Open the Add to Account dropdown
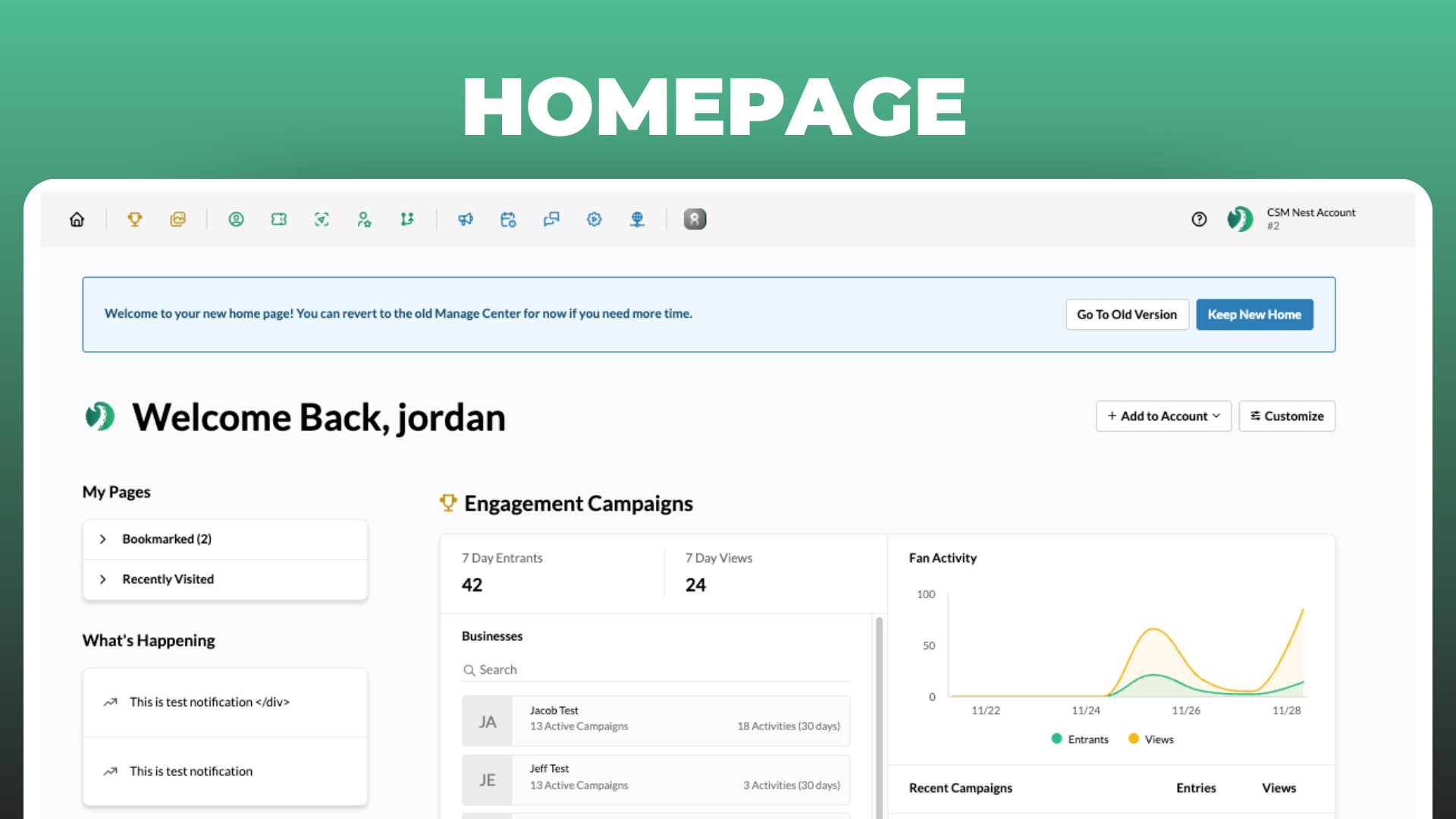This screenshot has width=1456, height=819. [x=1163, y=416]
